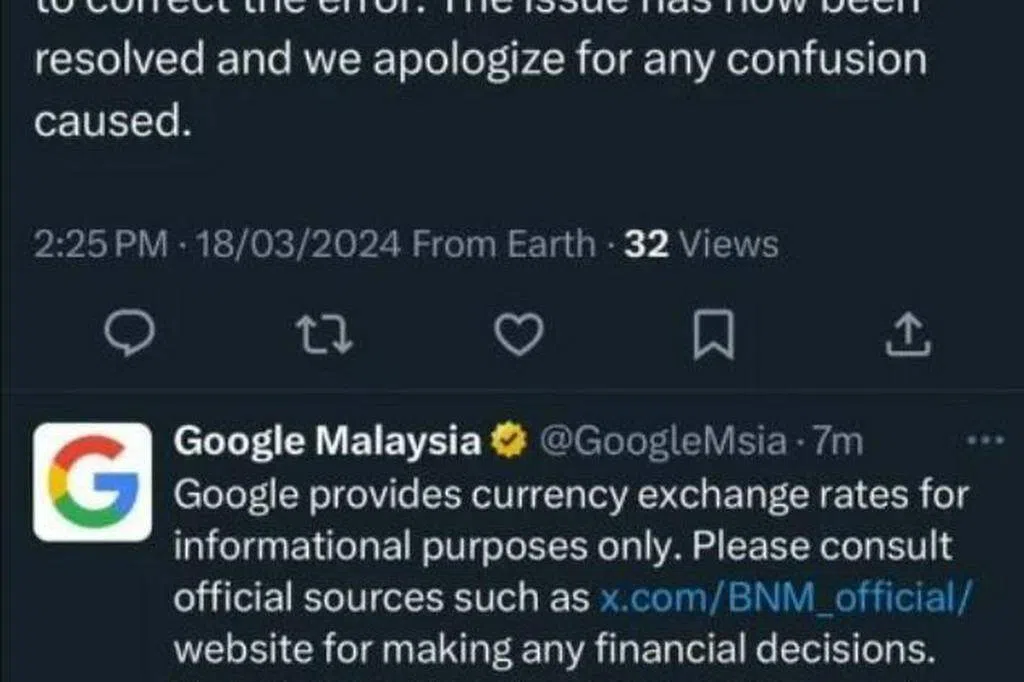Click the gold verified badge beside Google Malaysia
Viewport: 1024px width, 682px height.
(509, 443)
